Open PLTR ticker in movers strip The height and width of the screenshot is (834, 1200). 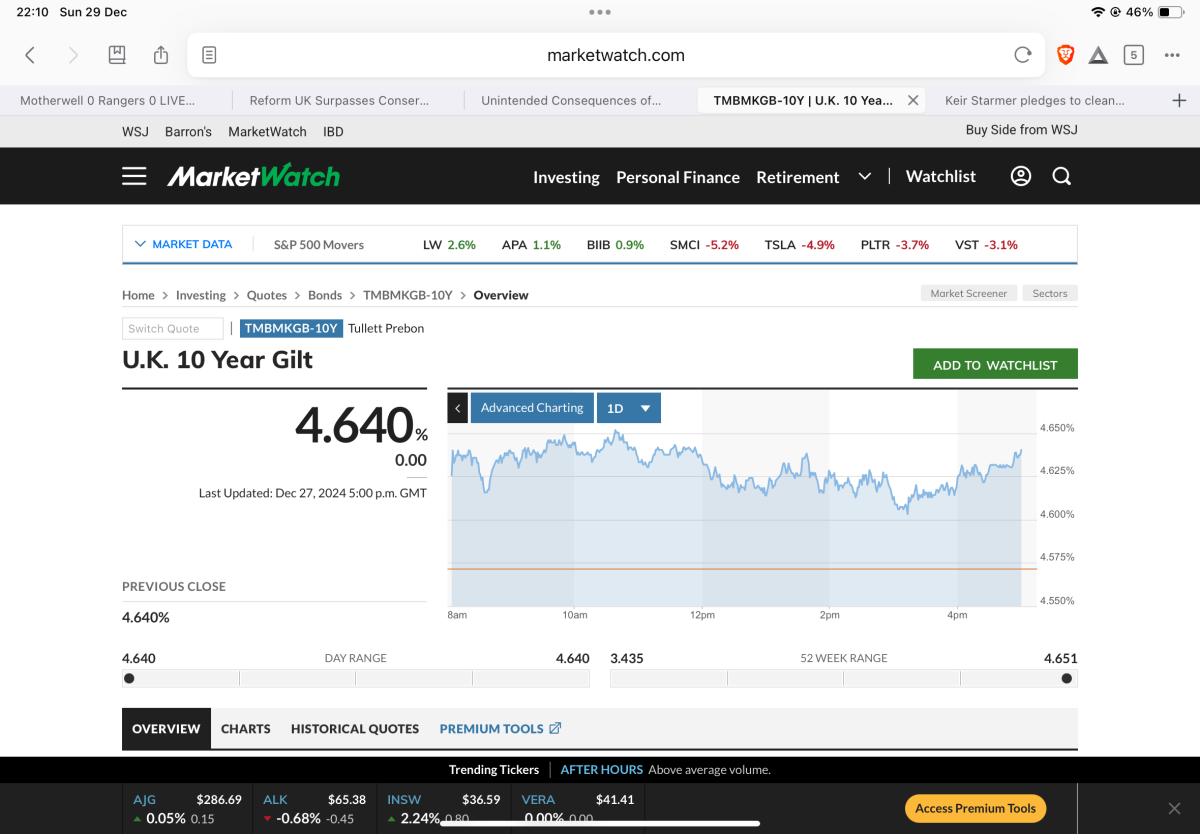tap(895, 245)
